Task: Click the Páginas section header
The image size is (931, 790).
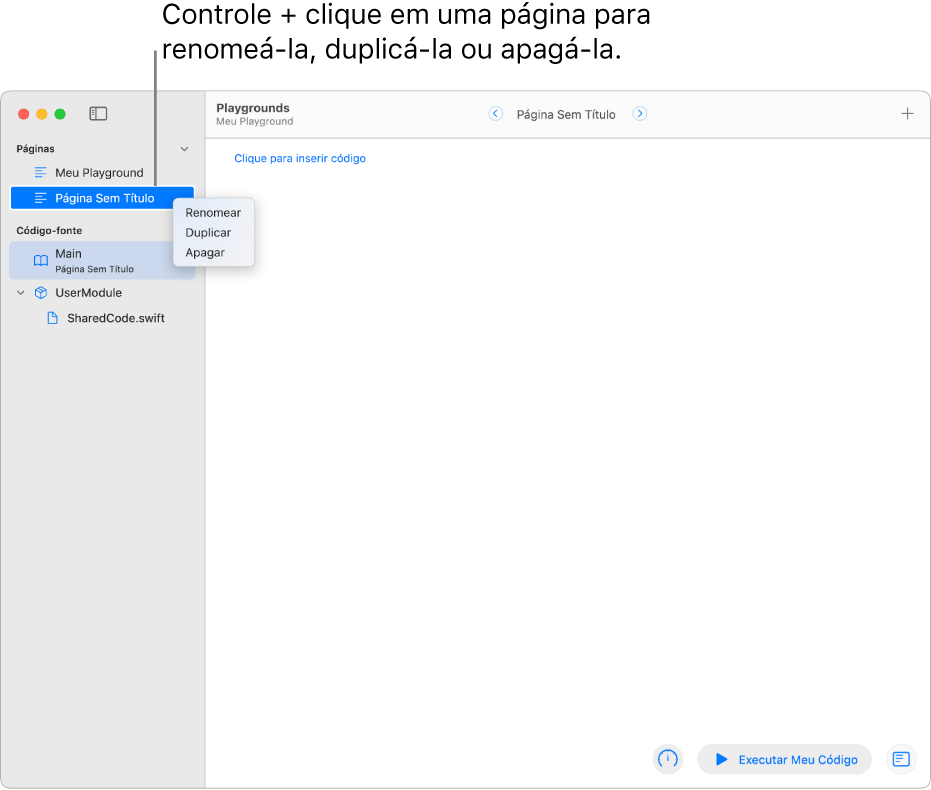Action: (36, 149)
